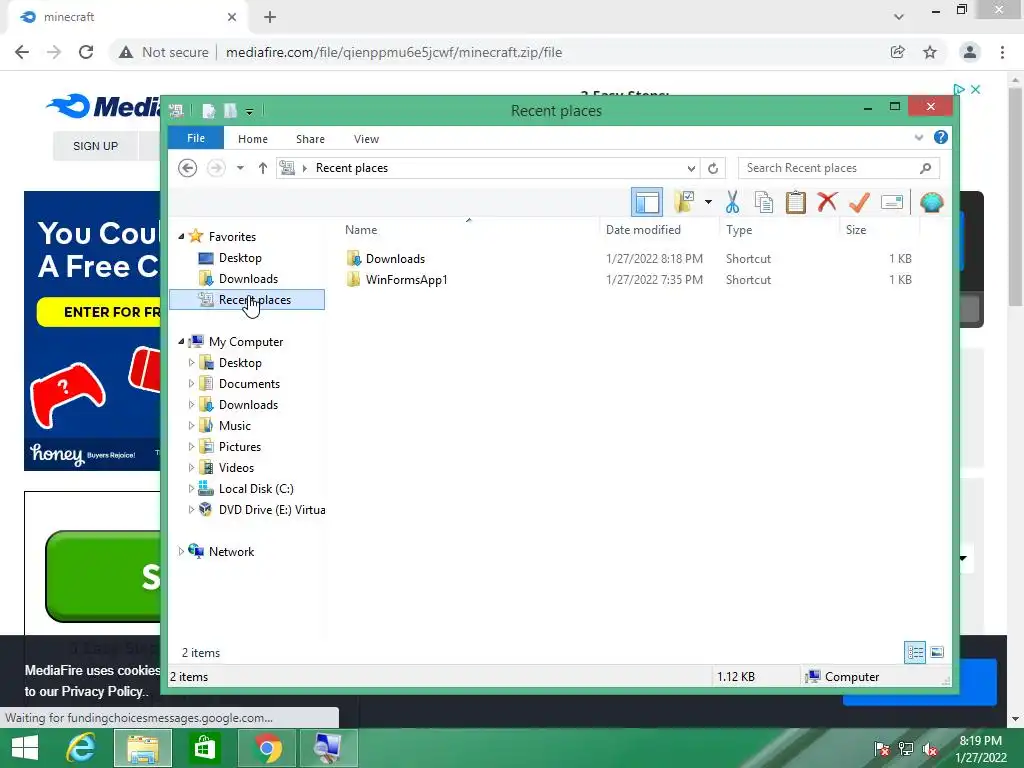Select the WinFormsApp1 shortcut in file list
This screenshot has height=768, width=1024.
[406, 280]
